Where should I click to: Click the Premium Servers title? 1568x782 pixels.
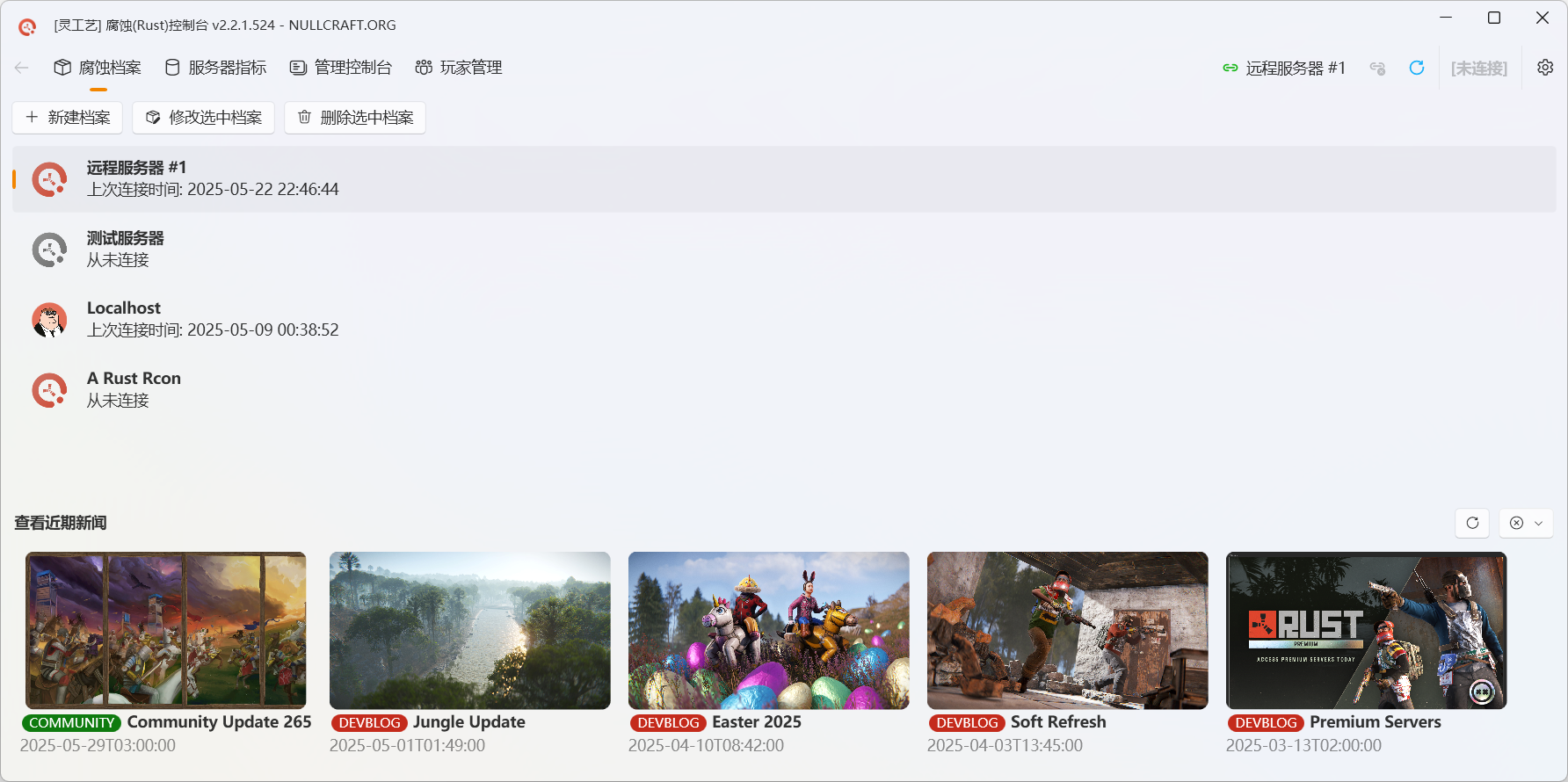(1376, 722)
